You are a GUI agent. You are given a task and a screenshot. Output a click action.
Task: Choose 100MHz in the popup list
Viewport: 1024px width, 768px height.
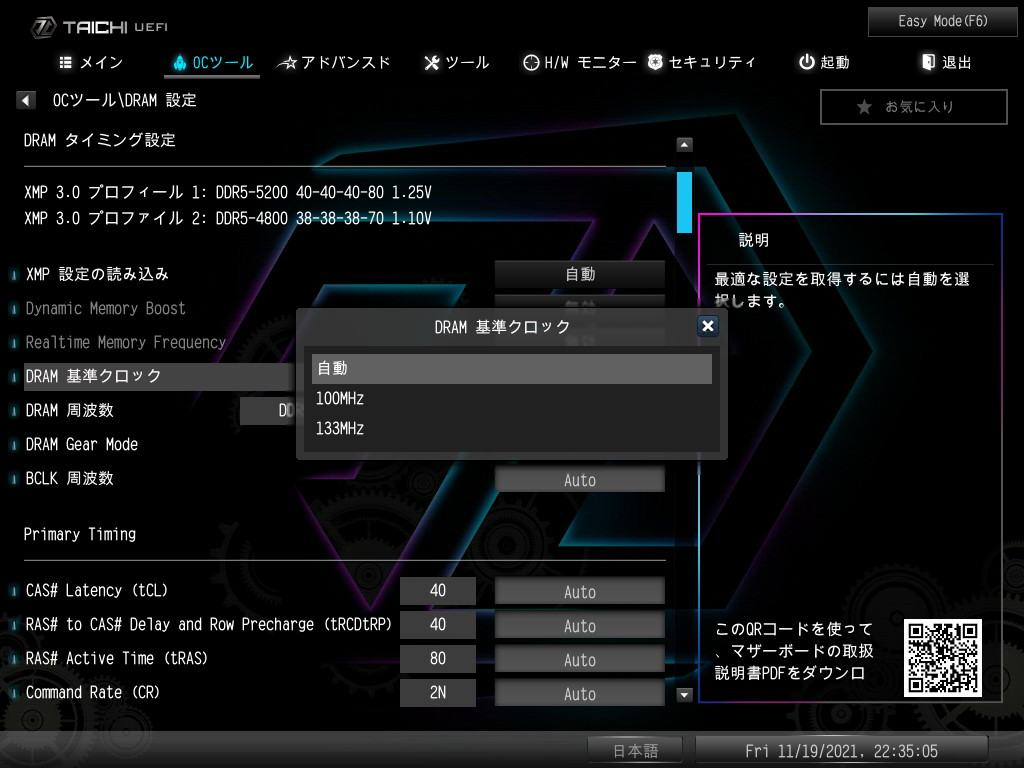[x=511, y=398]
